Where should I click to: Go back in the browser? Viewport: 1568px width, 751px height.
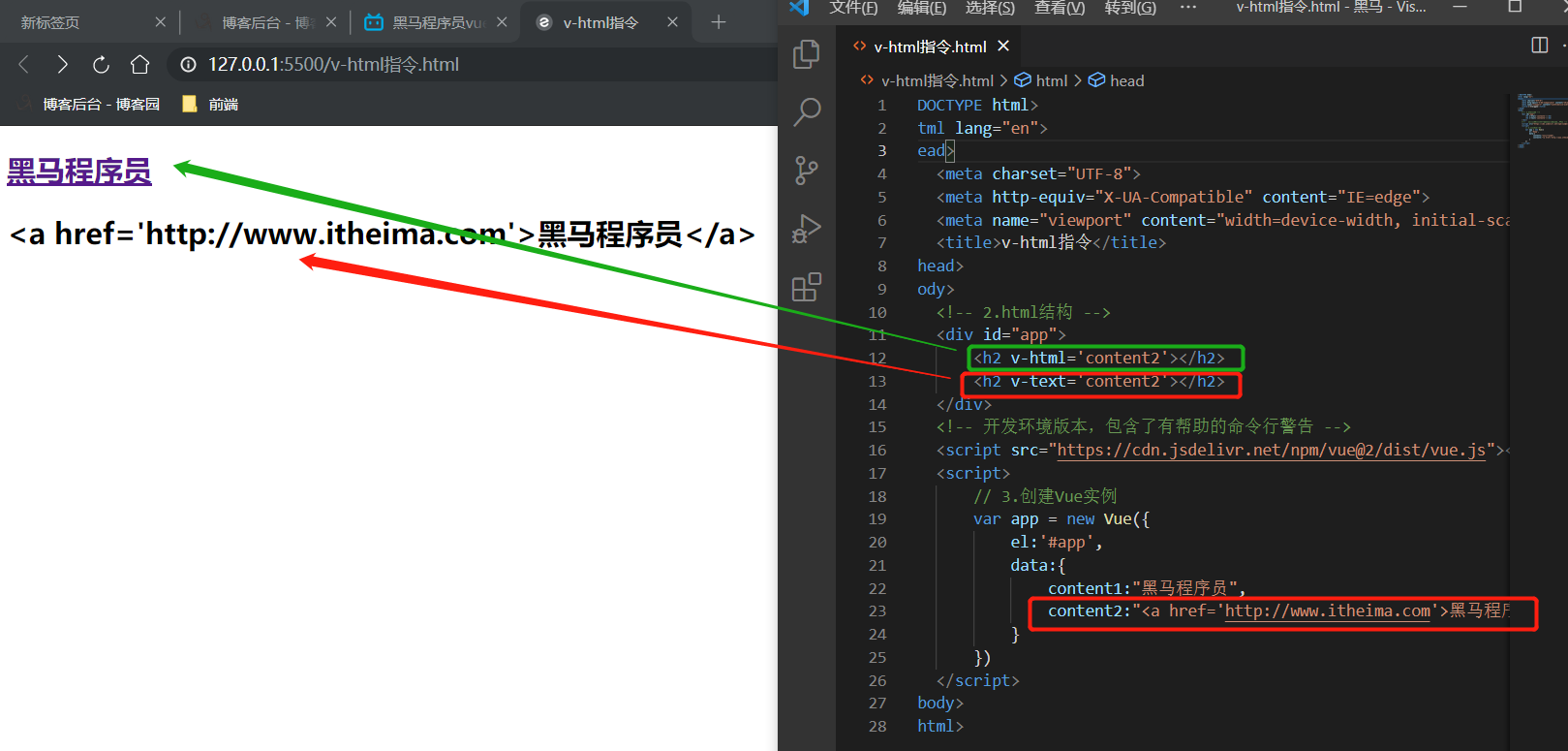(x=24, y=64)
